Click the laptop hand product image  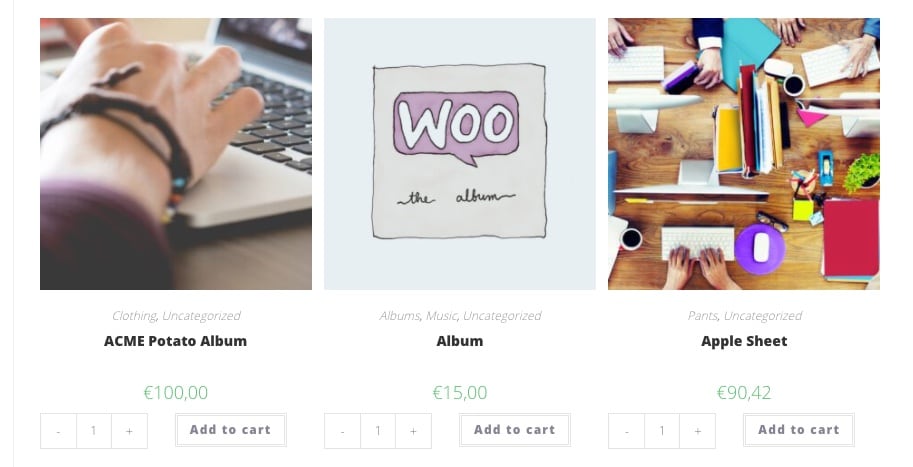tap(176, 154)
